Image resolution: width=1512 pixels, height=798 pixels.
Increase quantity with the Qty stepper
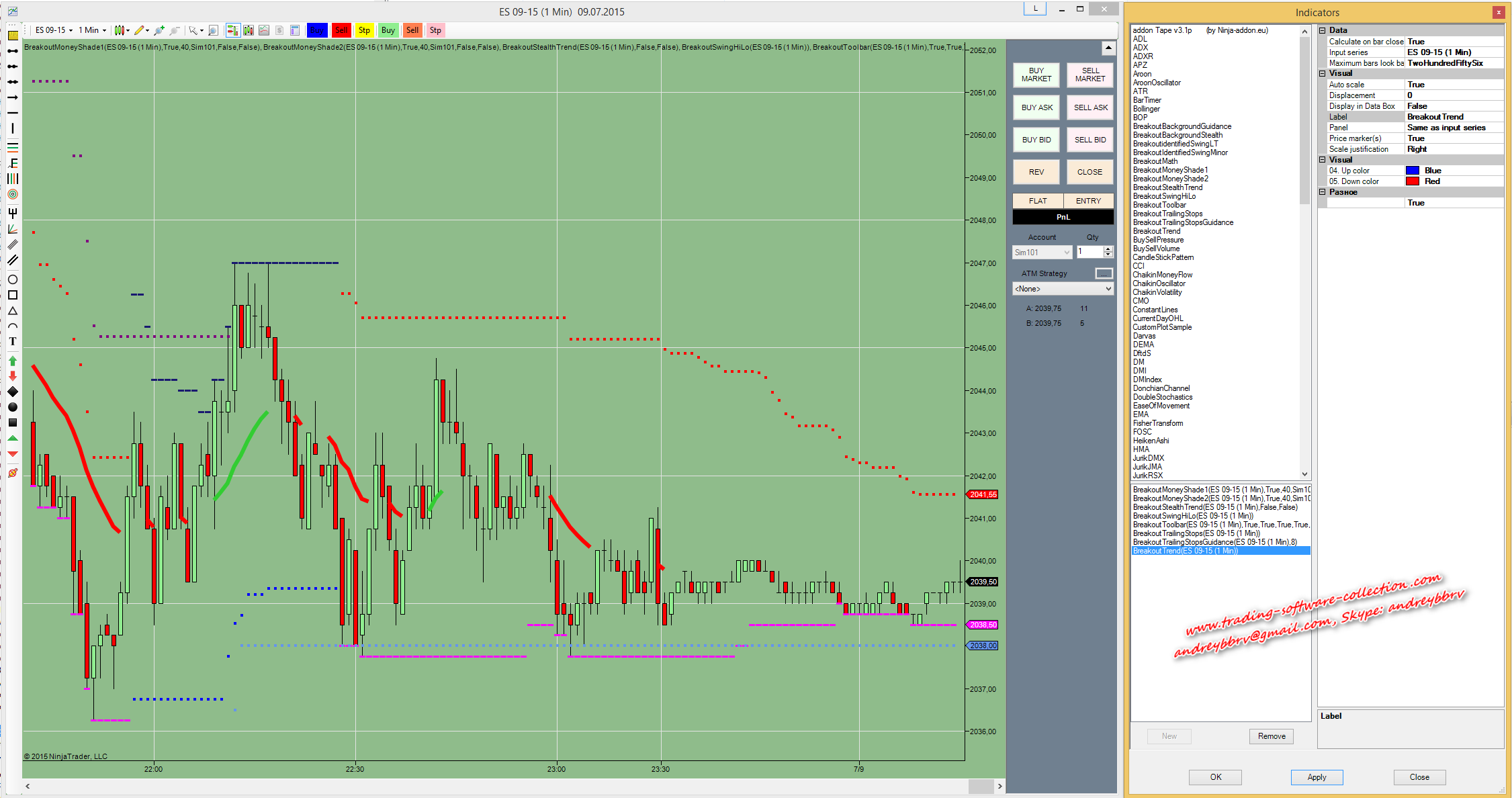pyautogui.click(x=1108, y=249)
